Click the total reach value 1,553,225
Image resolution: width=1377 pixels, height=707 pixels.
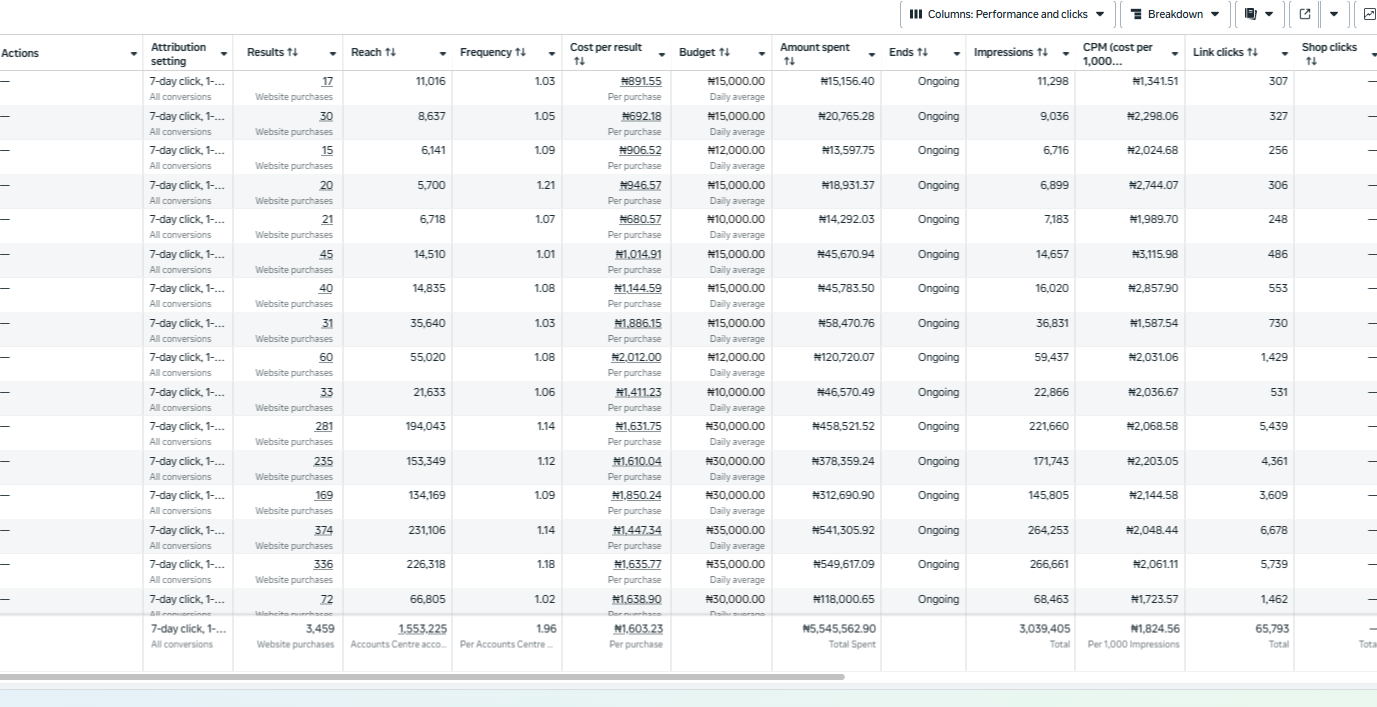(422, 629)
